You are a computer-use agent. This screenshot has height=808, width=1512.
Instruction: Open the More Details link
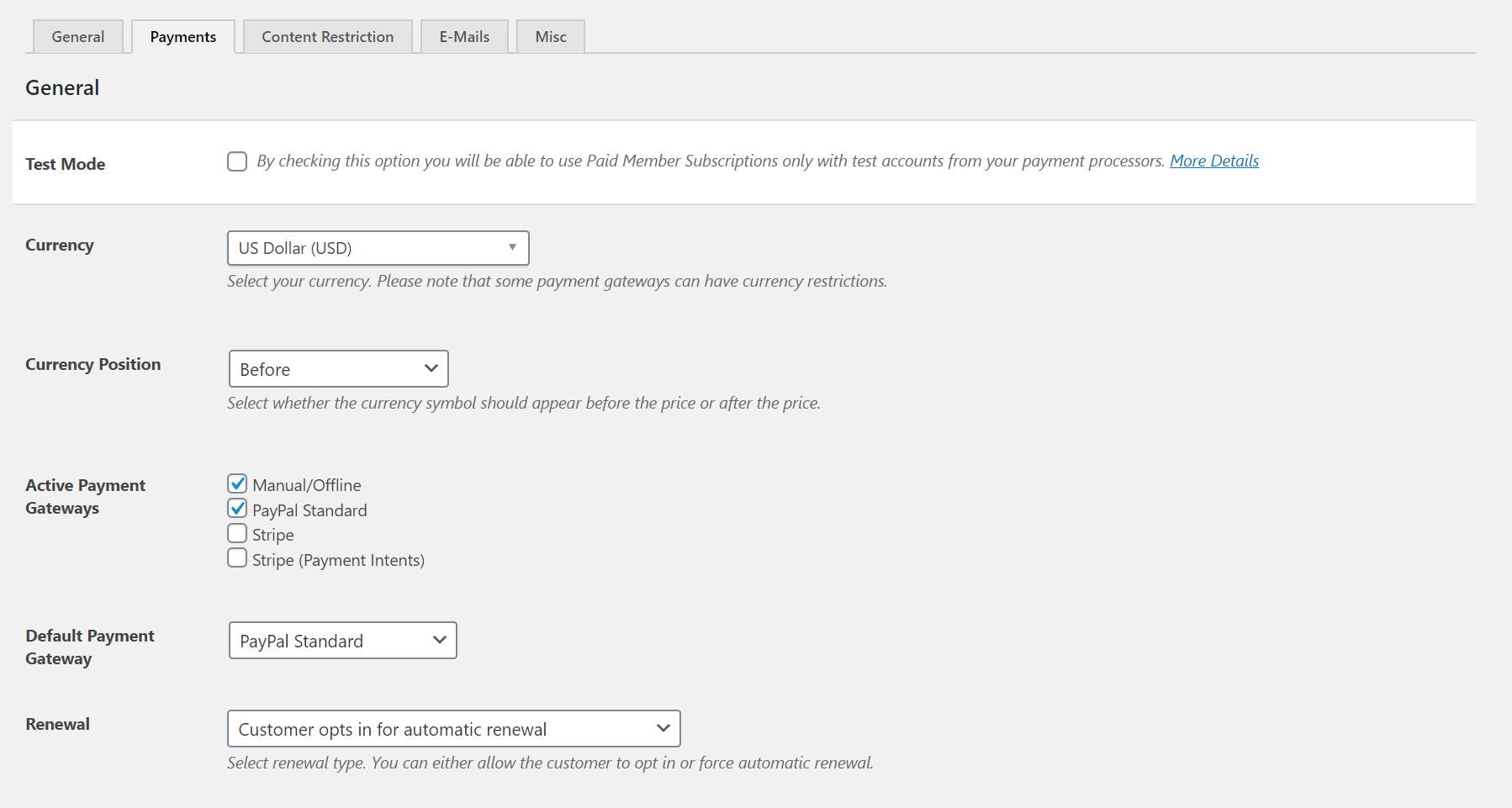(1214, 161)
